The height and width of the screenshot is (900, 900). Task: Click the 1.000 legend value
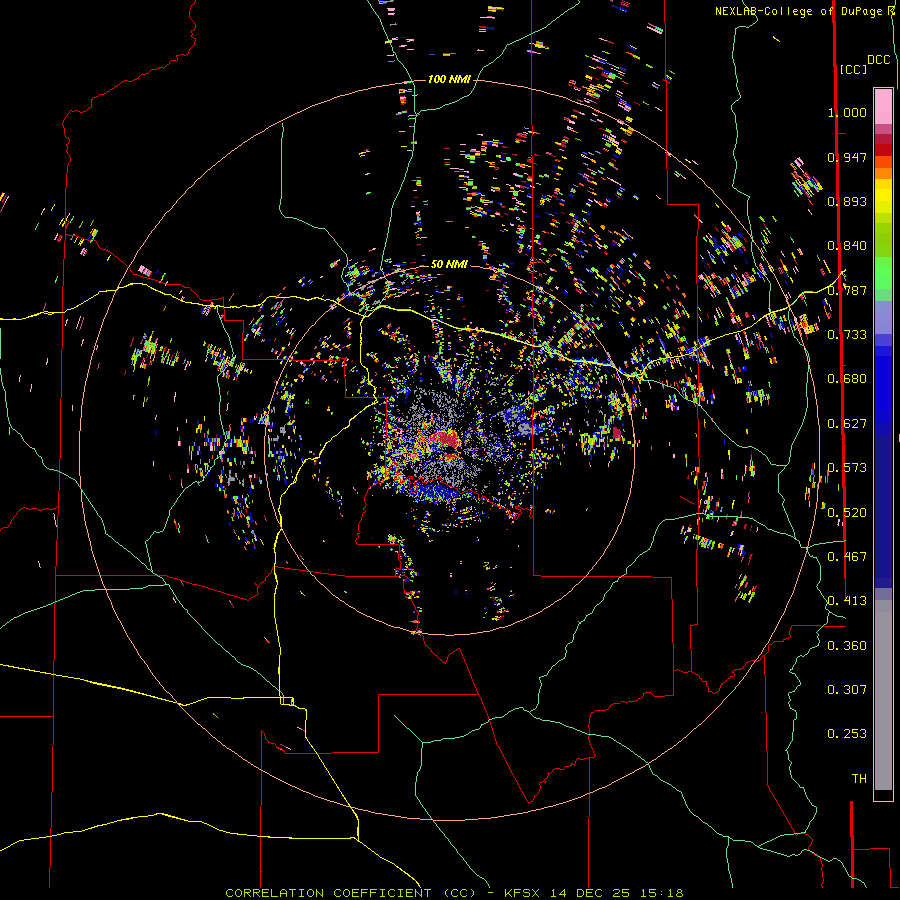(x=847, y=112)
